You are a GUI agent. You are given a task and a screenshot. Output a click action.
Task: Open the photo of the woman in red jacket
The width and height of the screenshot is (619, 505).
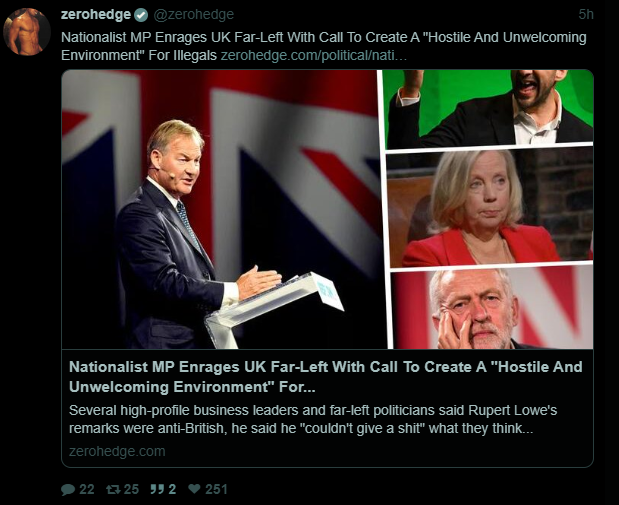(x=490, y=208)
